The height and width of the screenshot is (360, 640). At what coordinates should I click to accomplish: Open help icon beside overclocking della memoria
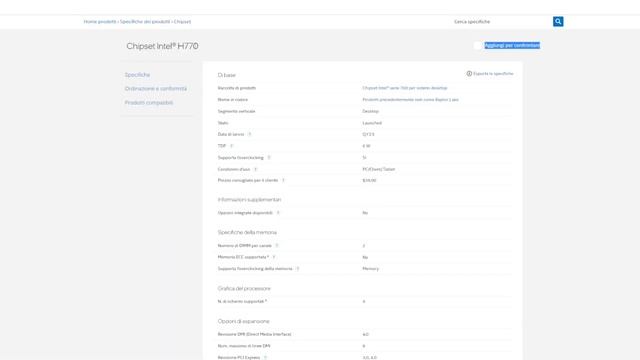(x=298, y=269)
